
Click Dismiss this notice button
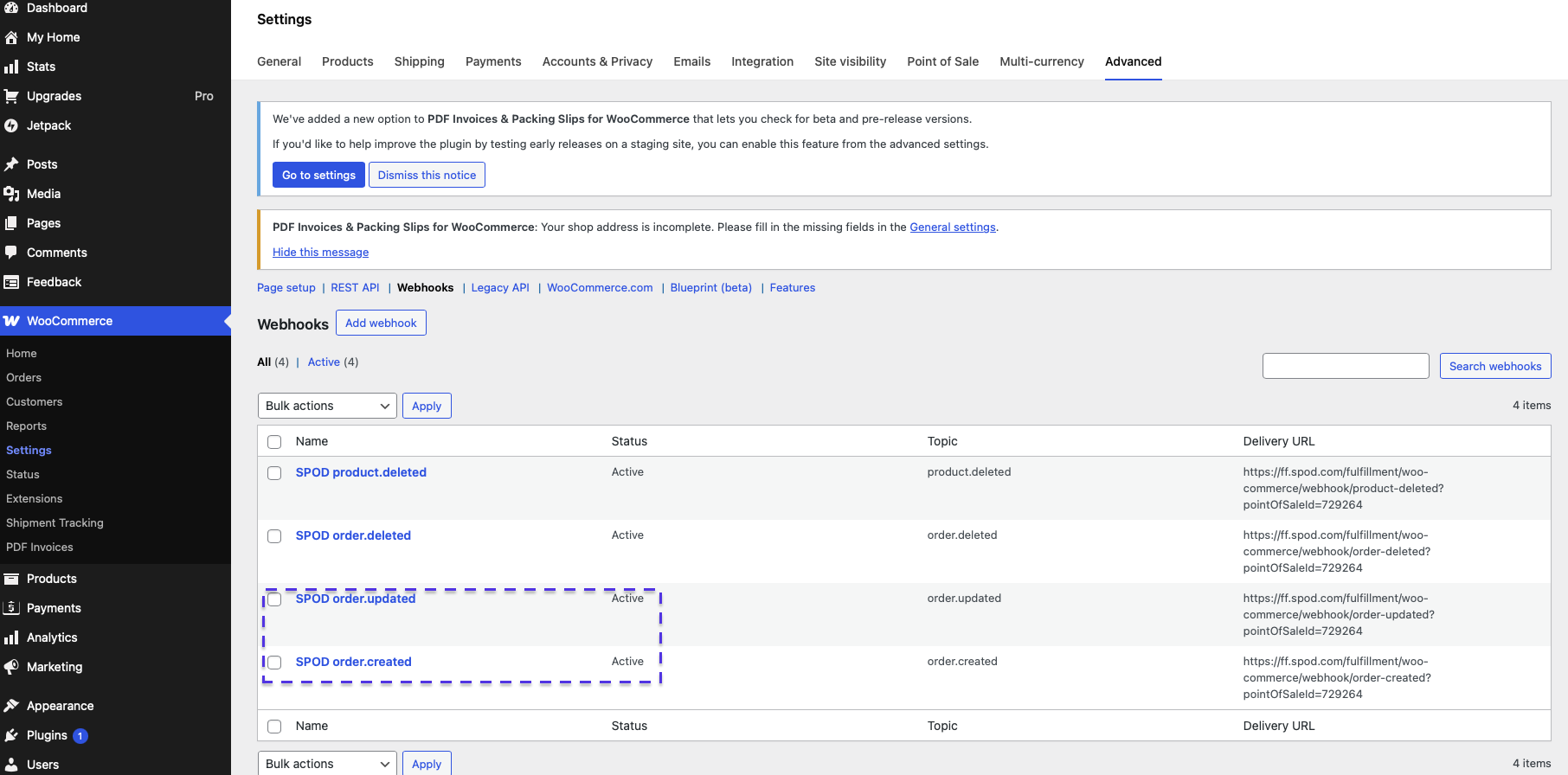(427, 175)
